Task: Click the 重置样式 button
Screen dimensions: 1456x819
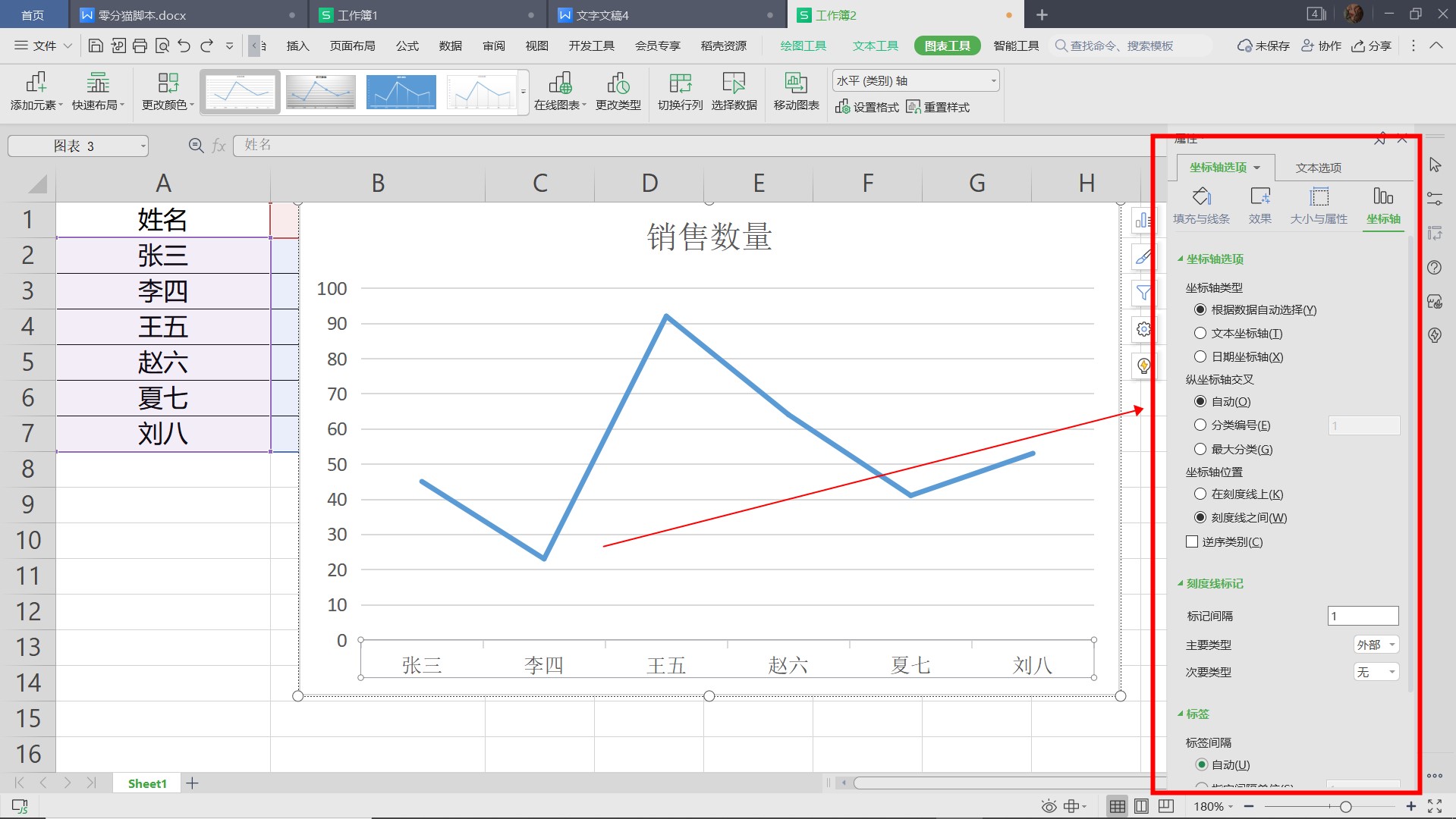Action: point(938,108)
